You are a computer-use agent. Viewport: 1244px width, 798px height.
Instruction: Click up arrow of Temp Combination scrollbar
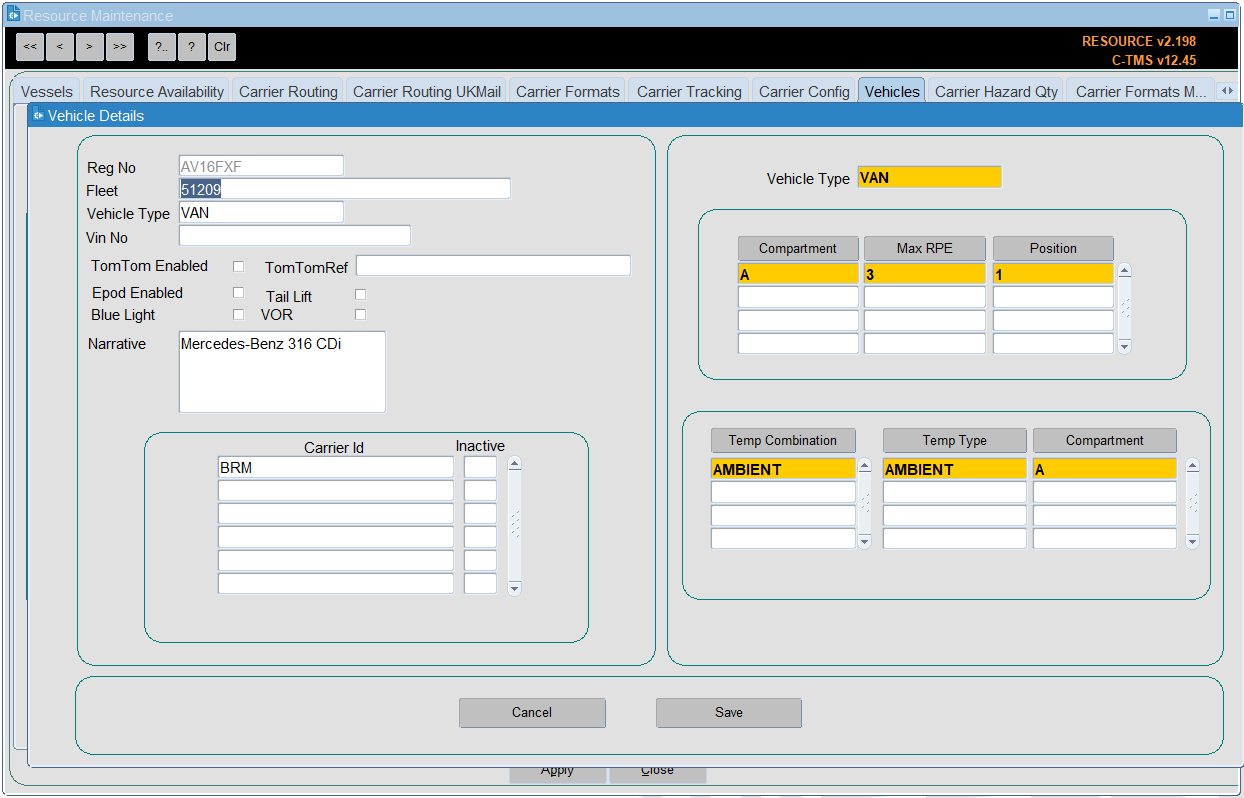(x=864, y=465)
